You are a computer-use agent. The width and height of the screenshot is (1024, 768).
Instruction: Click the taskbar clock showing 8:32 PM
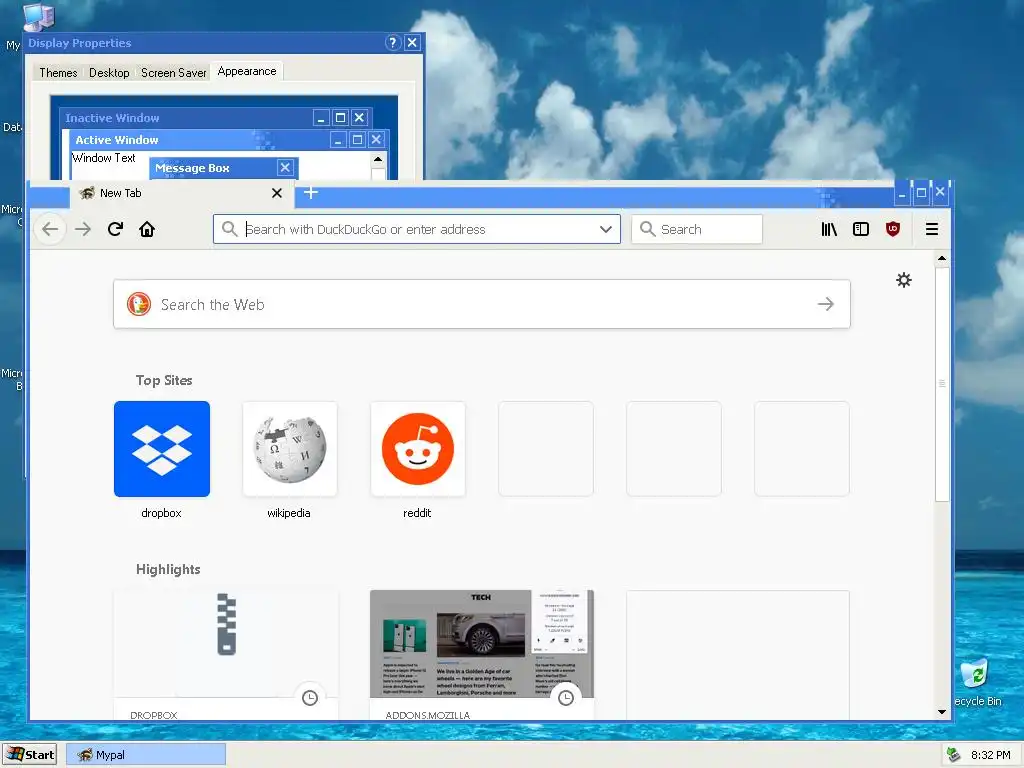pyautogui.click(x=990, y=755)
